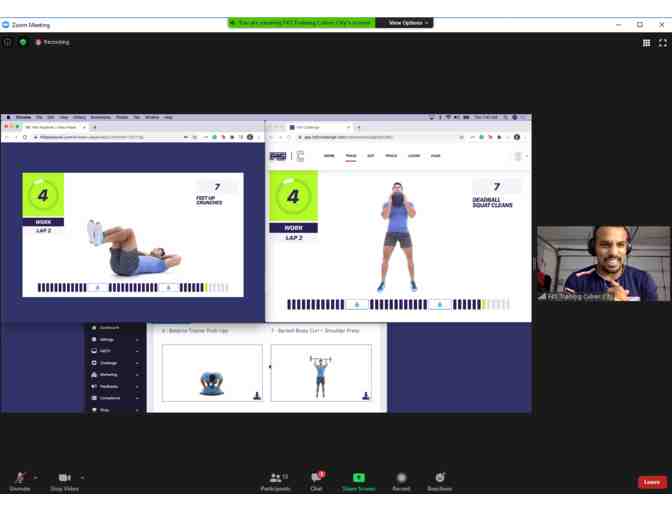This screenshot has height=510, width=672.
Task: Expand audio options arrow beside Unmute
Action: coord(35,478)
